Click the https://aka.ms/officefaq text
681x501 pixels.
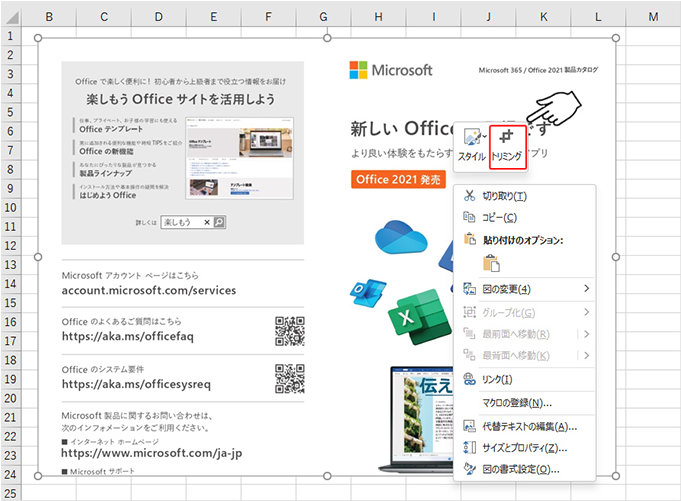pyautogui.click(x=128, y=336)
